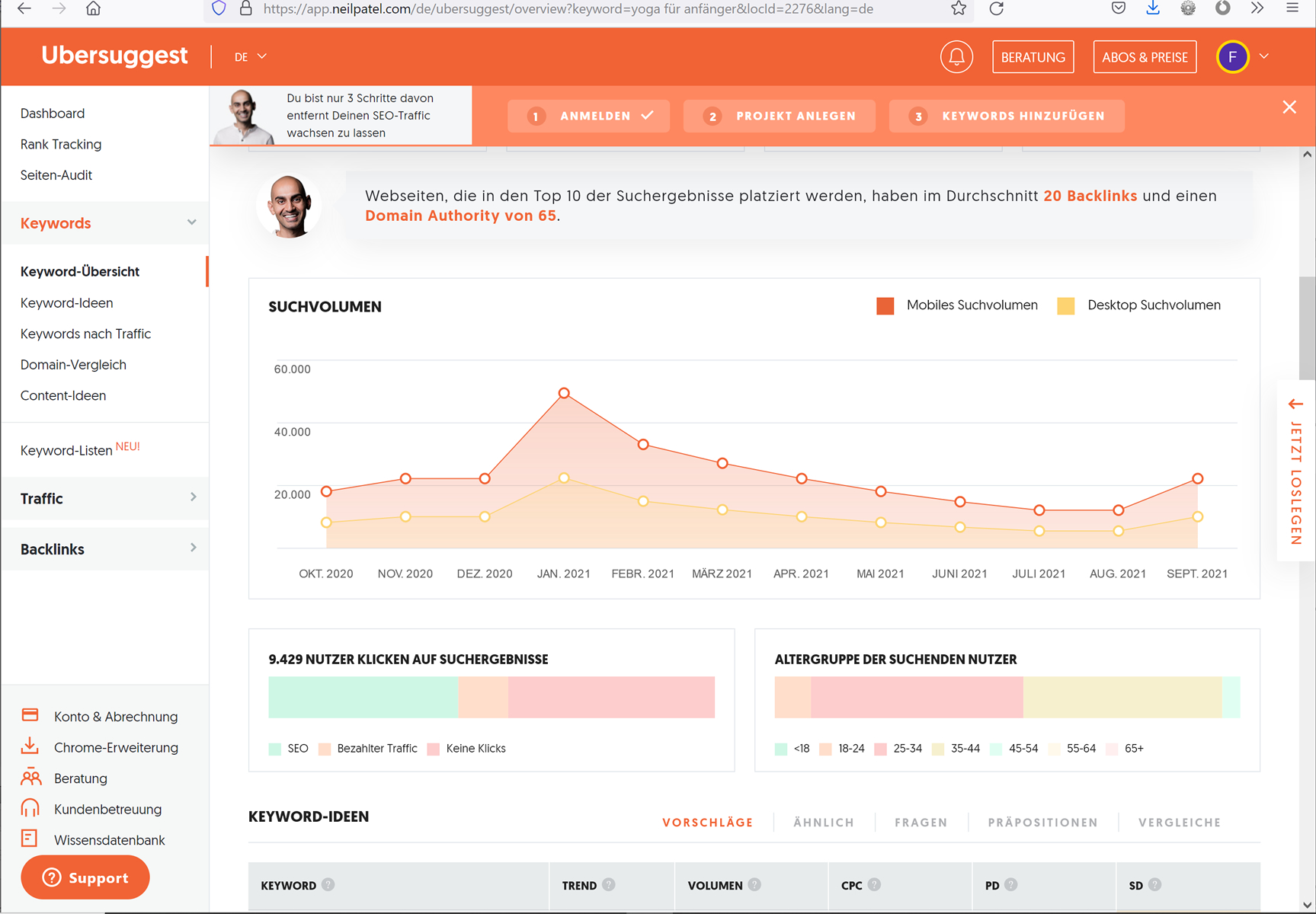1316x914 pixels.
Task: Click the Wissensdatenbank book icon
Action: pos(29,839)
